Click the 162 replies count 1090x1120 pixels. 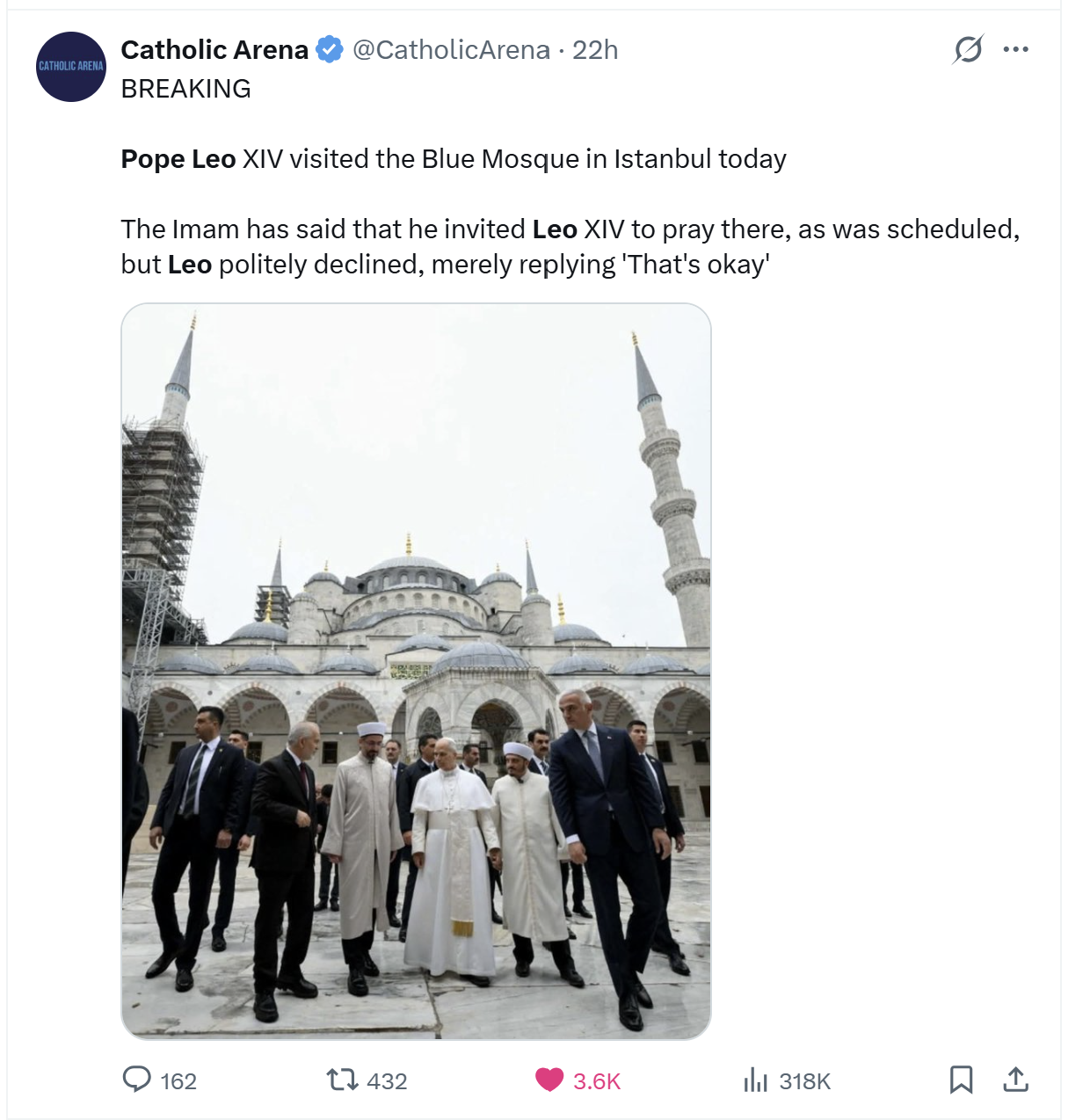click(x=178, y=1081)
